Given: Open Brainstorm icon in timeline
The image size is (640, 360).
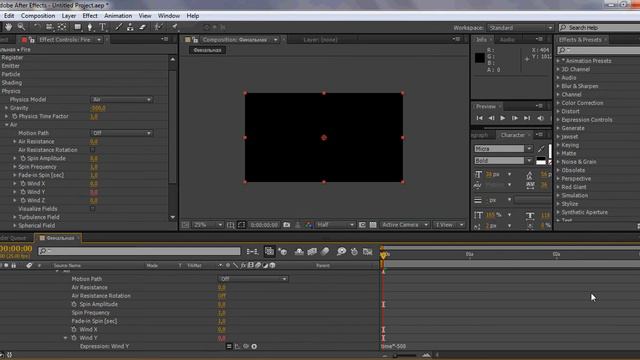Looking at the screenshot, I should click(341, 252).
